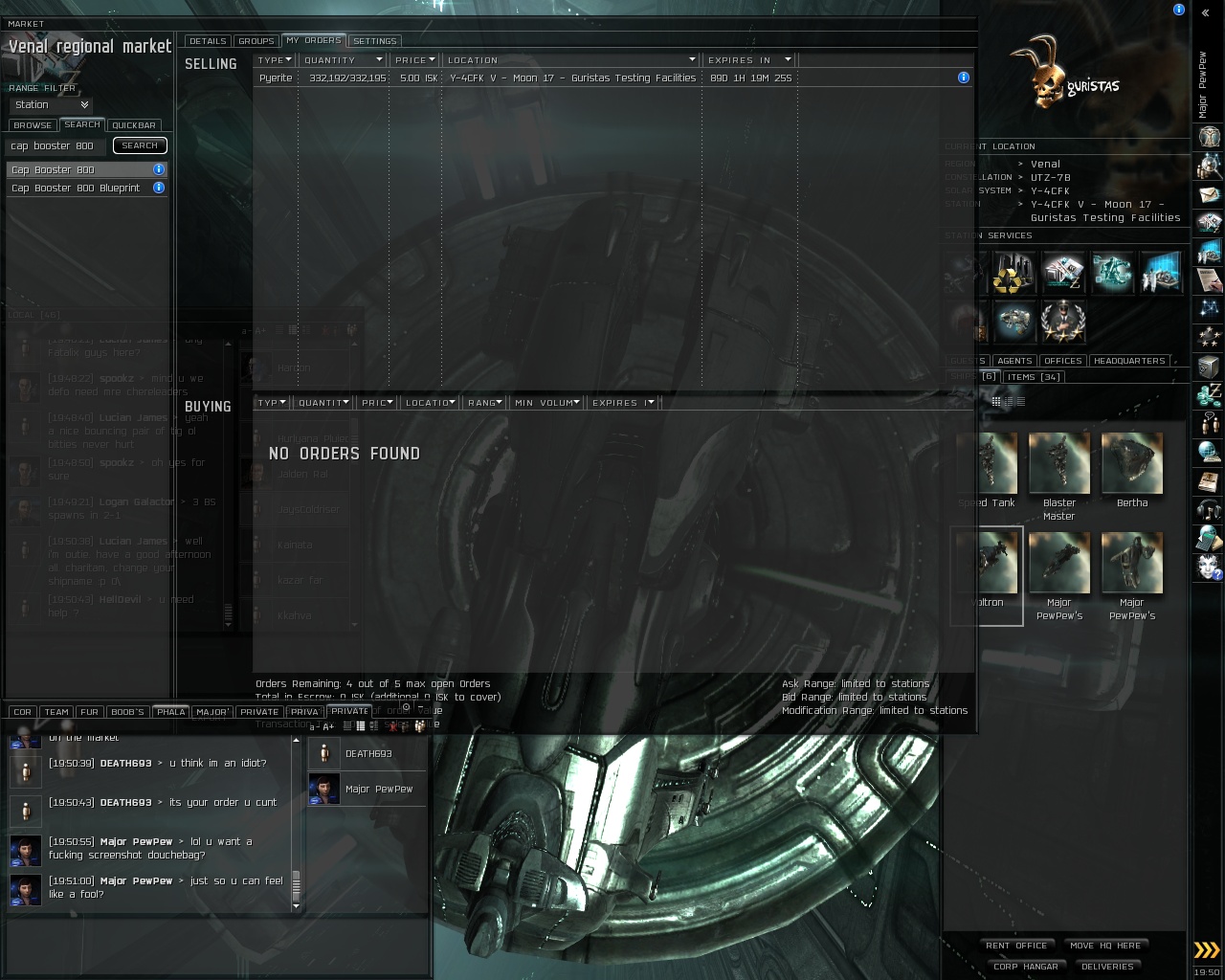Switch ship hangar to icon grid view
1225x980 pixels.
point(996,401)
